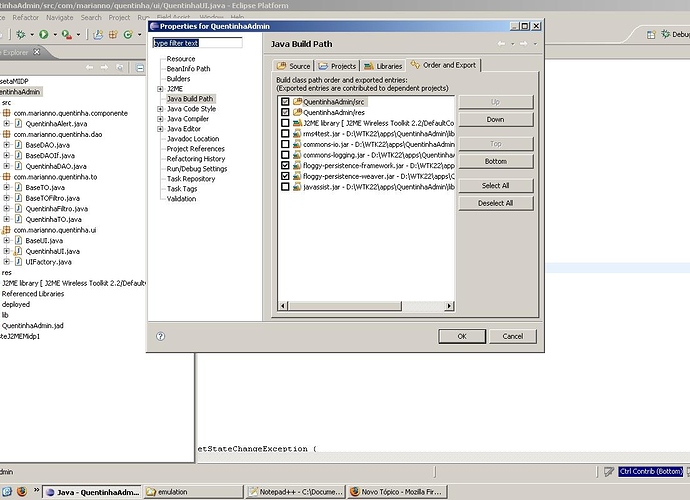Screen dimensions: 690x500
Task: Open the Run button dropdown arrow
Action: click(55, 34)
